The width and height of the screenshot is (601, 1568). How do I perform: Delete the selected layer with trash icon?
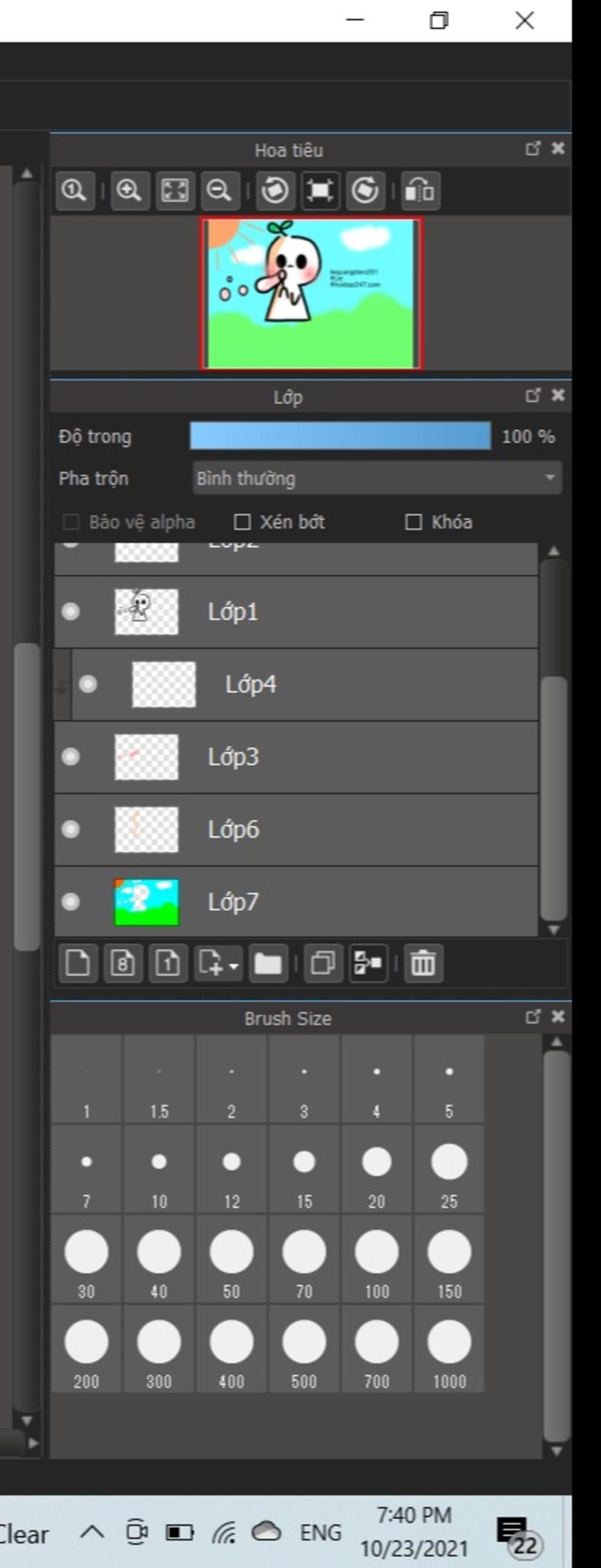pos(423,963)
